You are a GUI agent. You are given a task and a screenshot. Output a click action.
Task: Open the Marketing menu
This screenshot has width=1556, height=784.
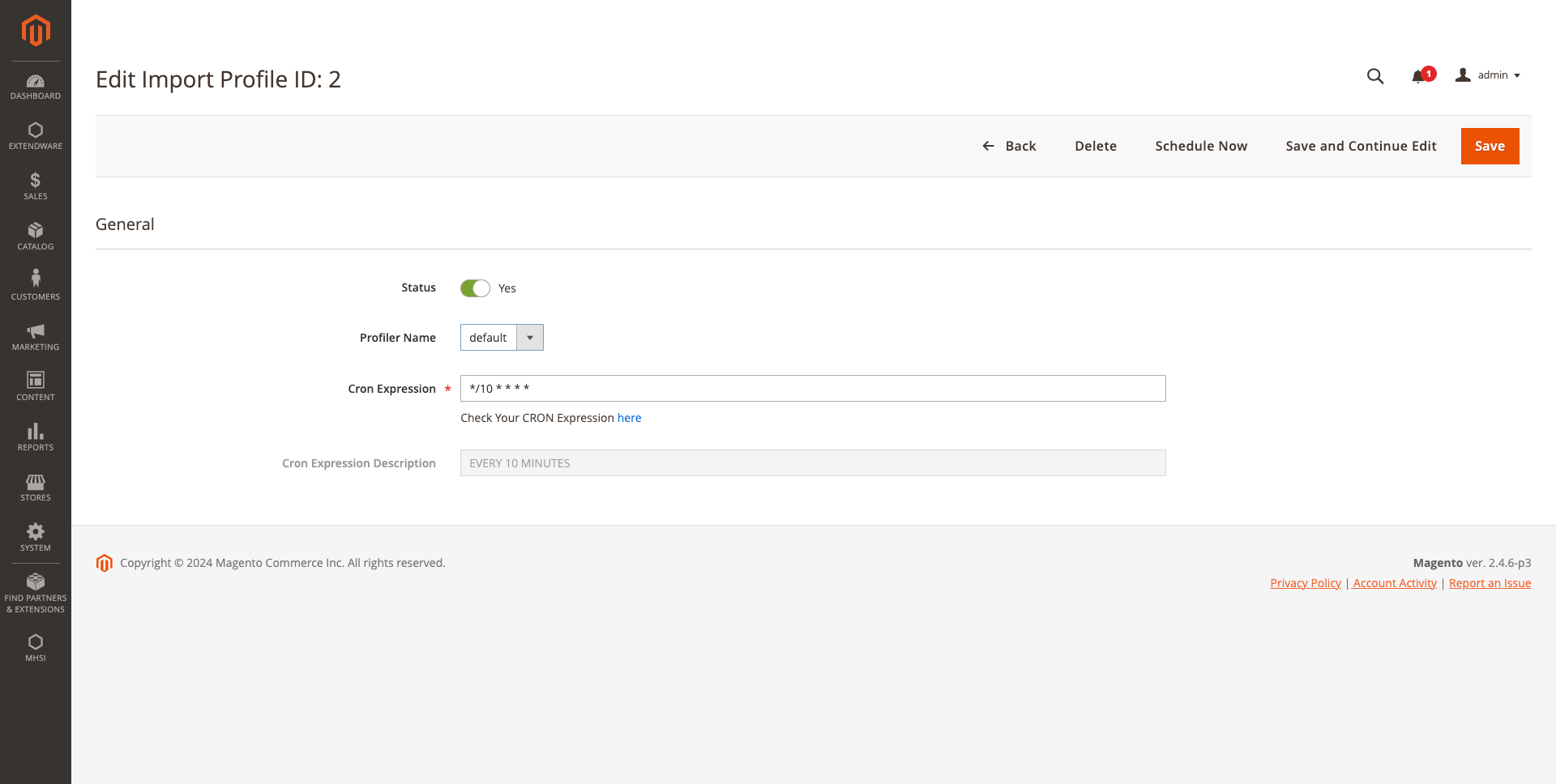point(36,338)
